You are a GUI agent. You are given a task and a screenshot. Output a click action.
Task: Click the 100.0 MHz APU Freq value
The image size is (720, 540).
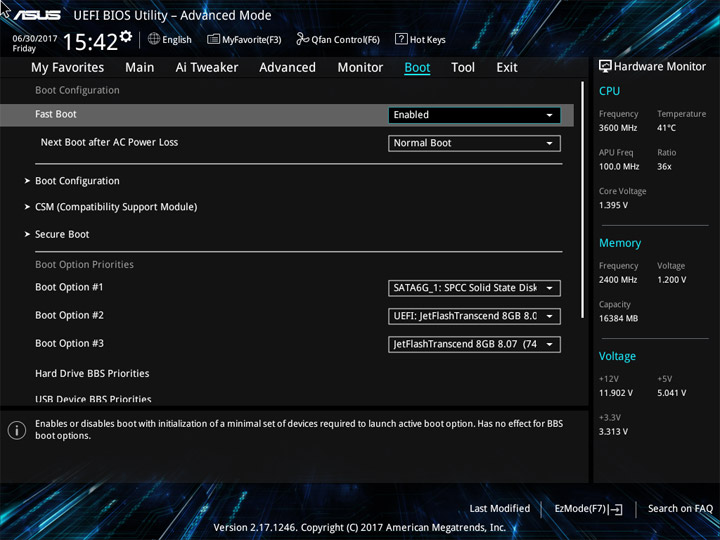point(619,167)
